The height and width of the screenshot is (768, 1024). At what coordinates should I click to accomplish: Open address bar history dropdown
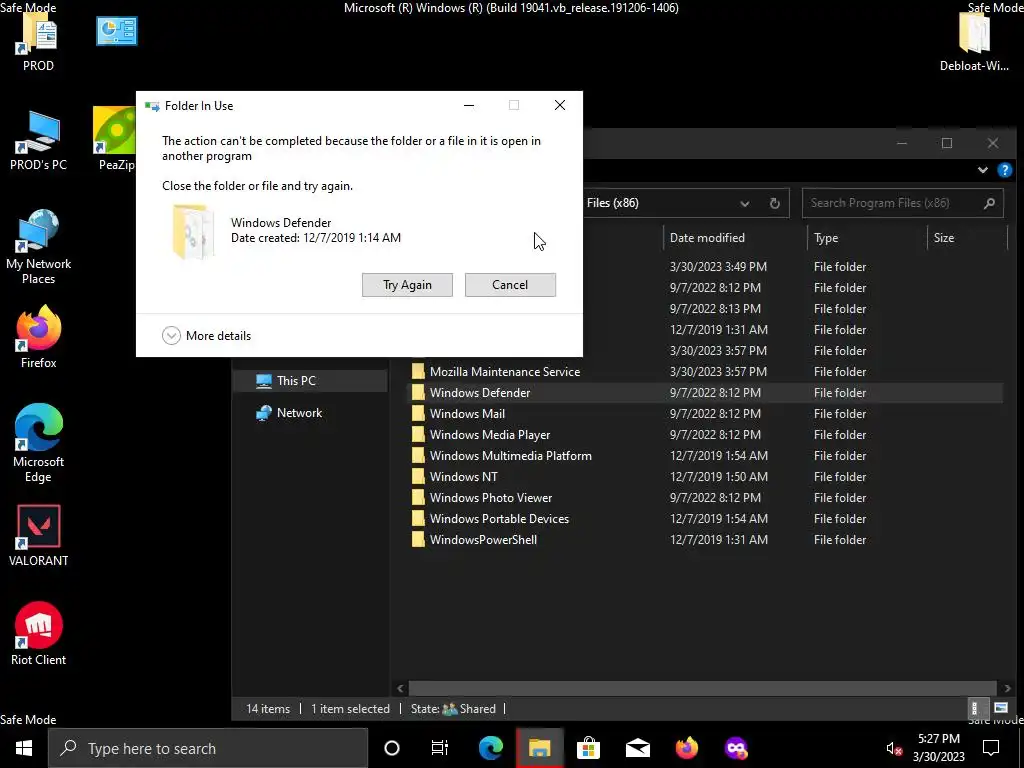pos(744,203)
